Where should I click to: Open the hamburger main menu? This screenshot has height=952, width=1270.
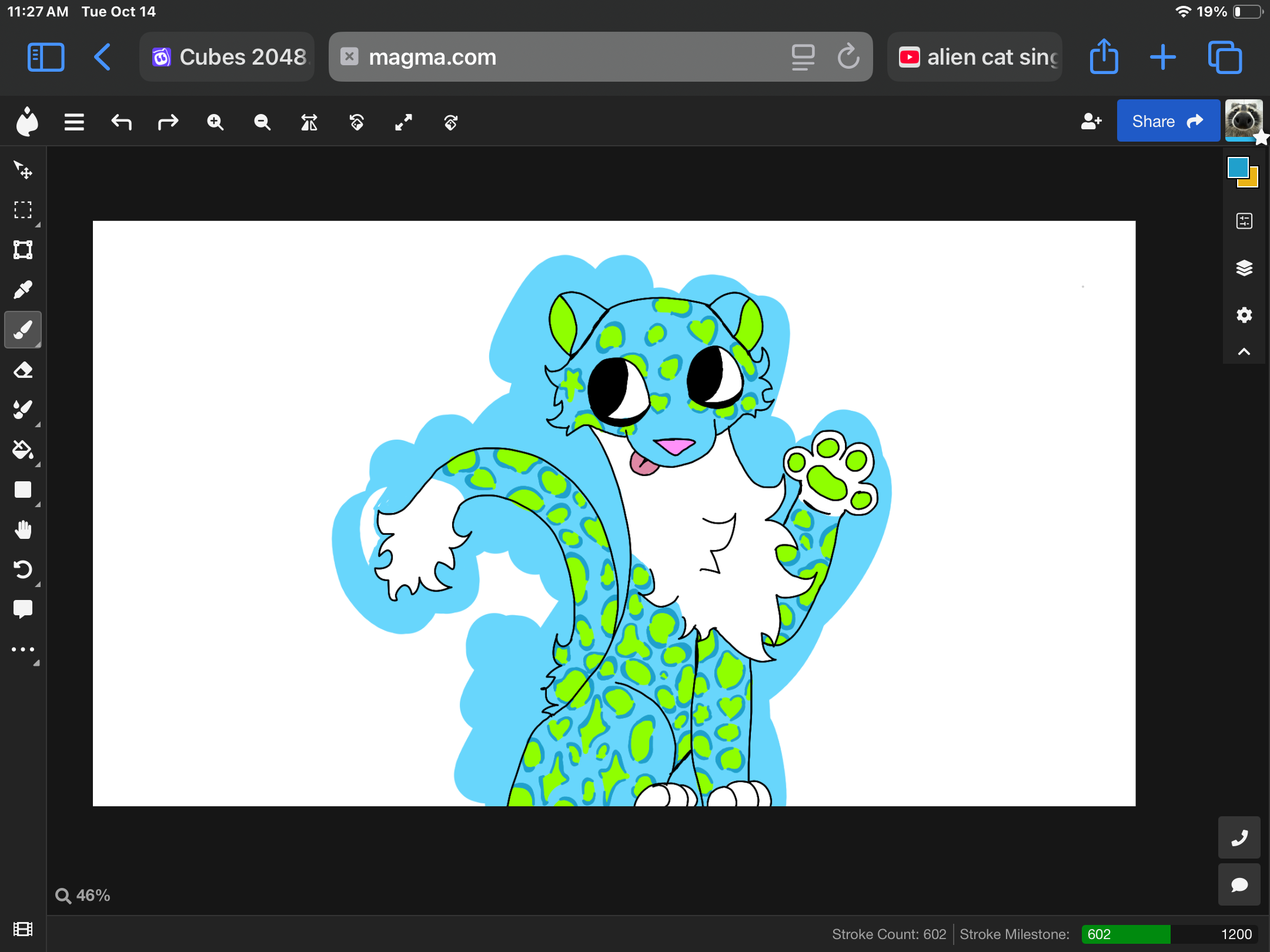[74, 122]
